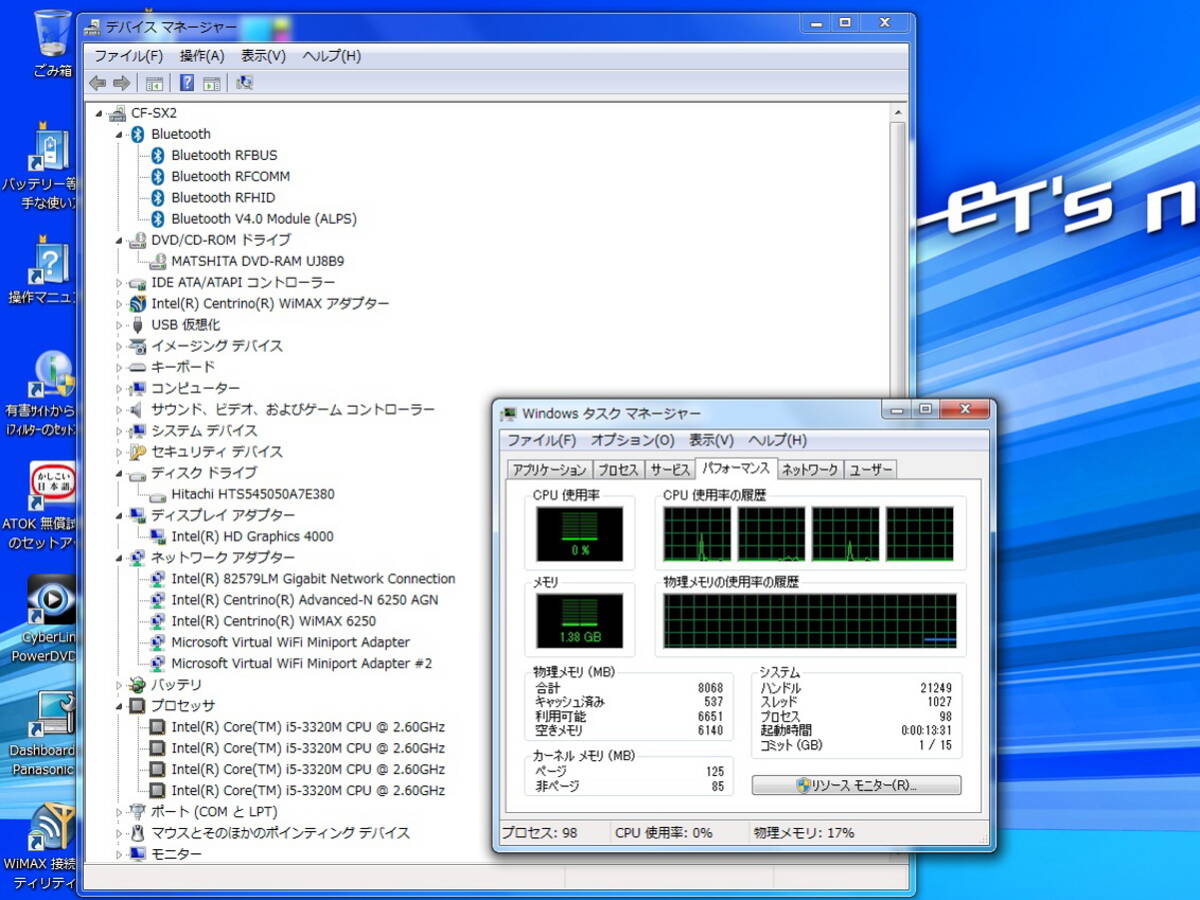1200x900 pixels.
Task: Switch to the プロセス tab in Task Manager
Action: tap(618, 469)
